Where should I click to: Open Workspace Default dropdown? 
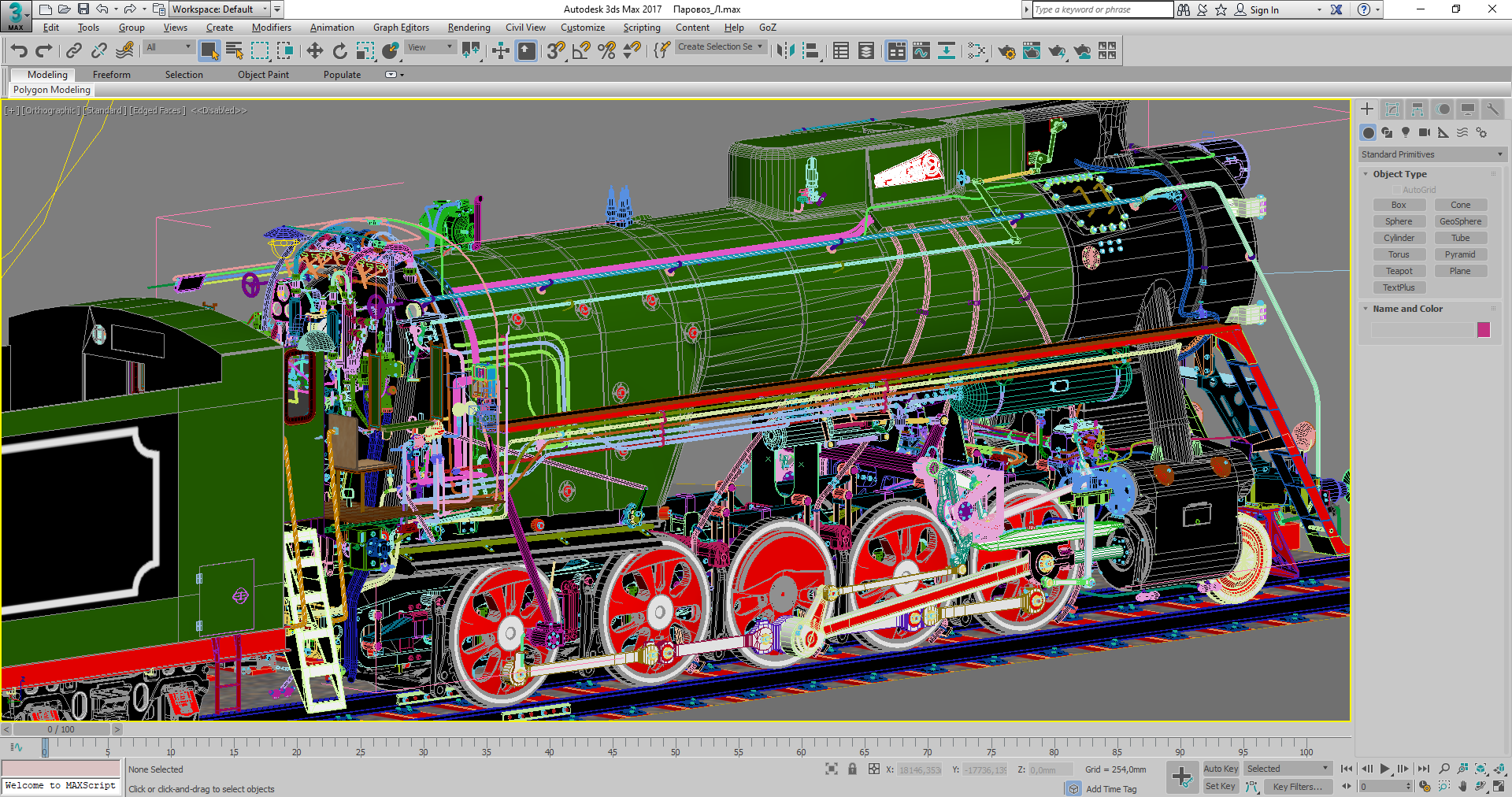(x=220, y=9)
